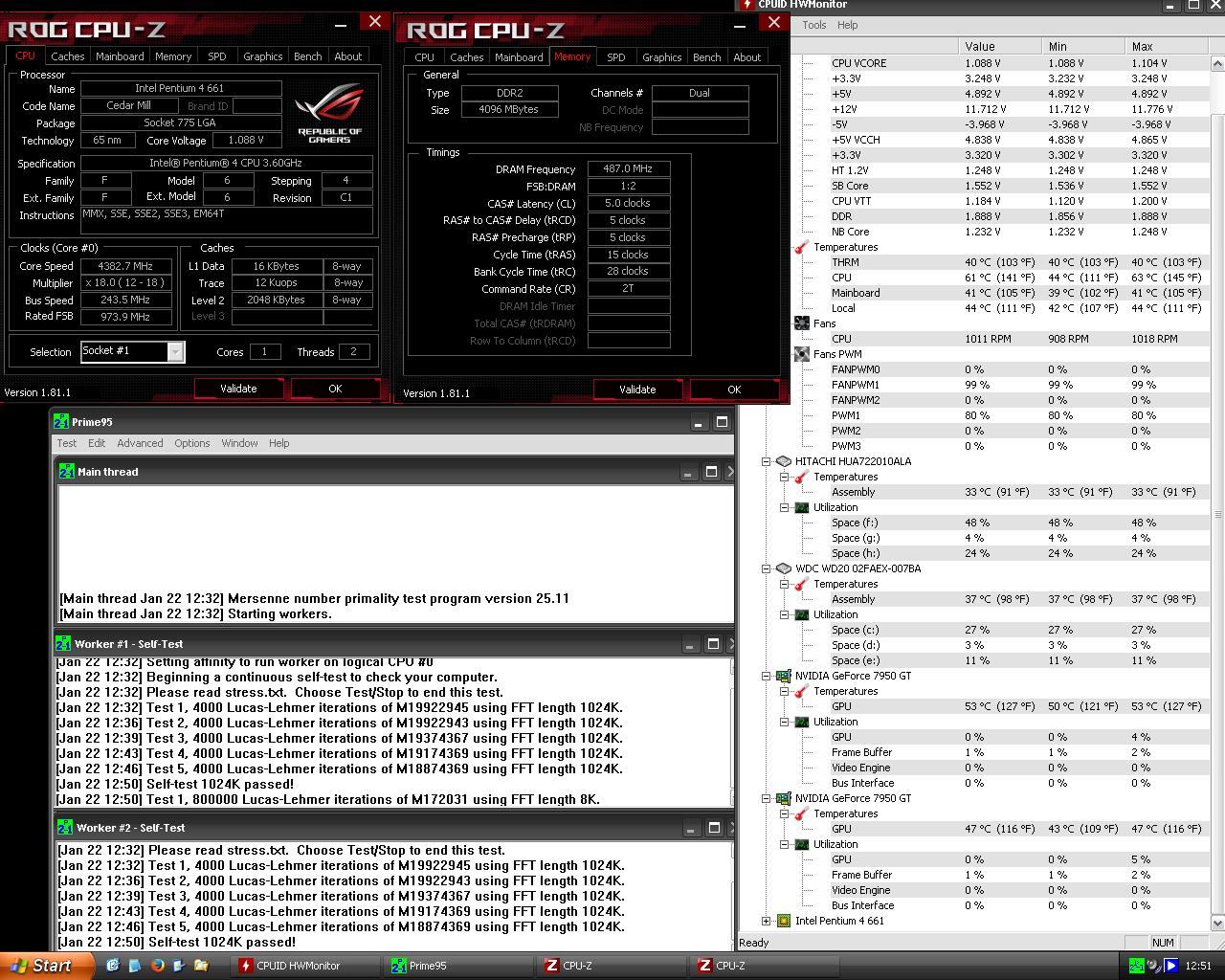Click the ROG Republic of Gamers logo
This screenshot has width=1225, height=980.
coord(329,113)
